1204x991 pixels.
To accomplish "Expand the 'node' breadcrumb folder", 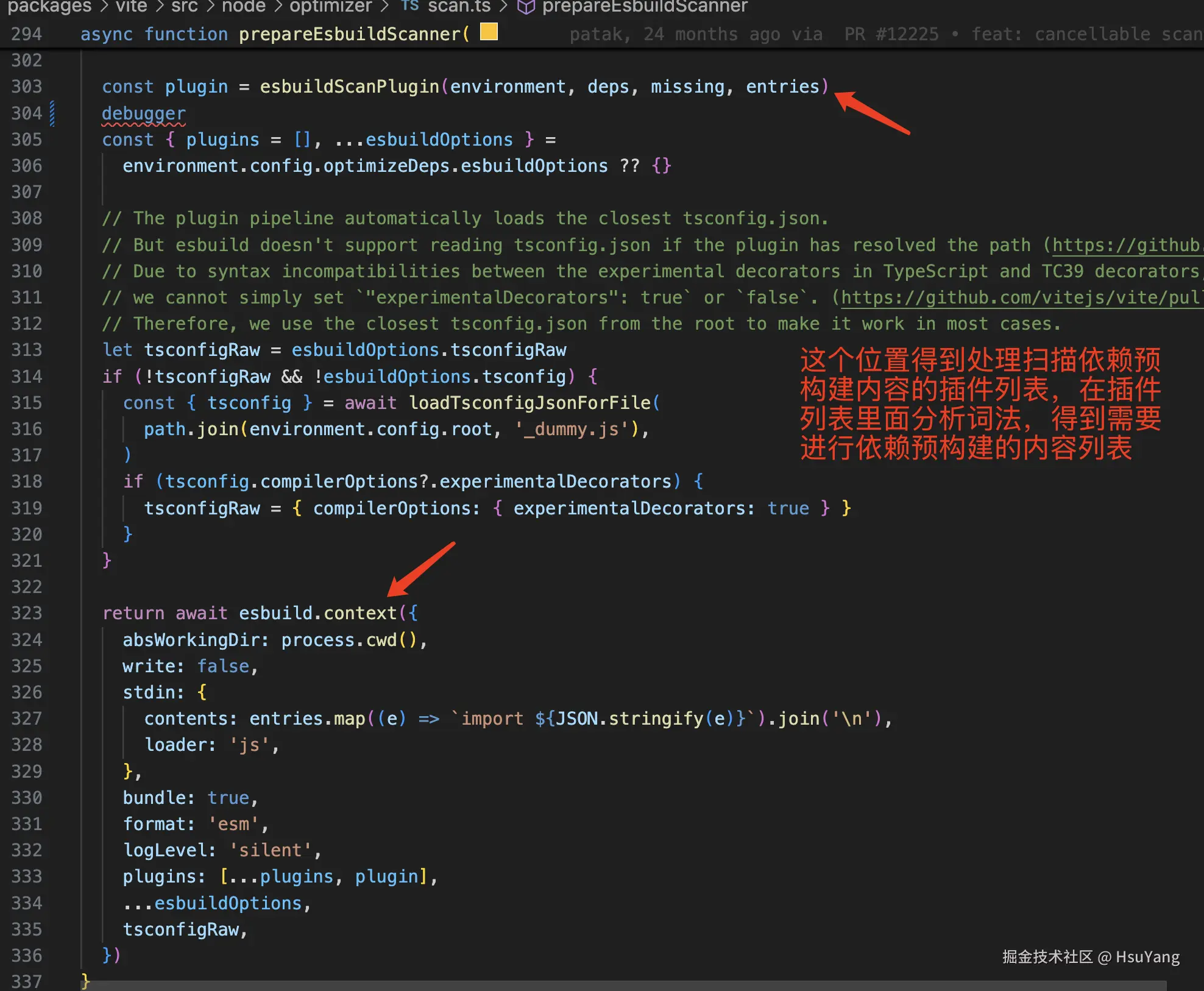I will [x=243, y=7].
